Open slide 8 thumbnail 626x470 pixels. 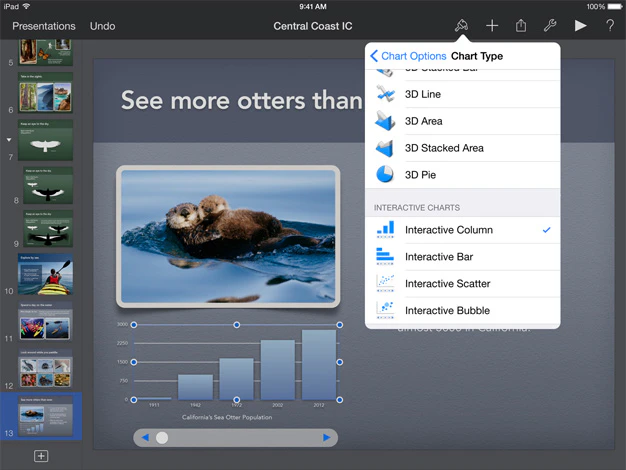pos(48,185)
